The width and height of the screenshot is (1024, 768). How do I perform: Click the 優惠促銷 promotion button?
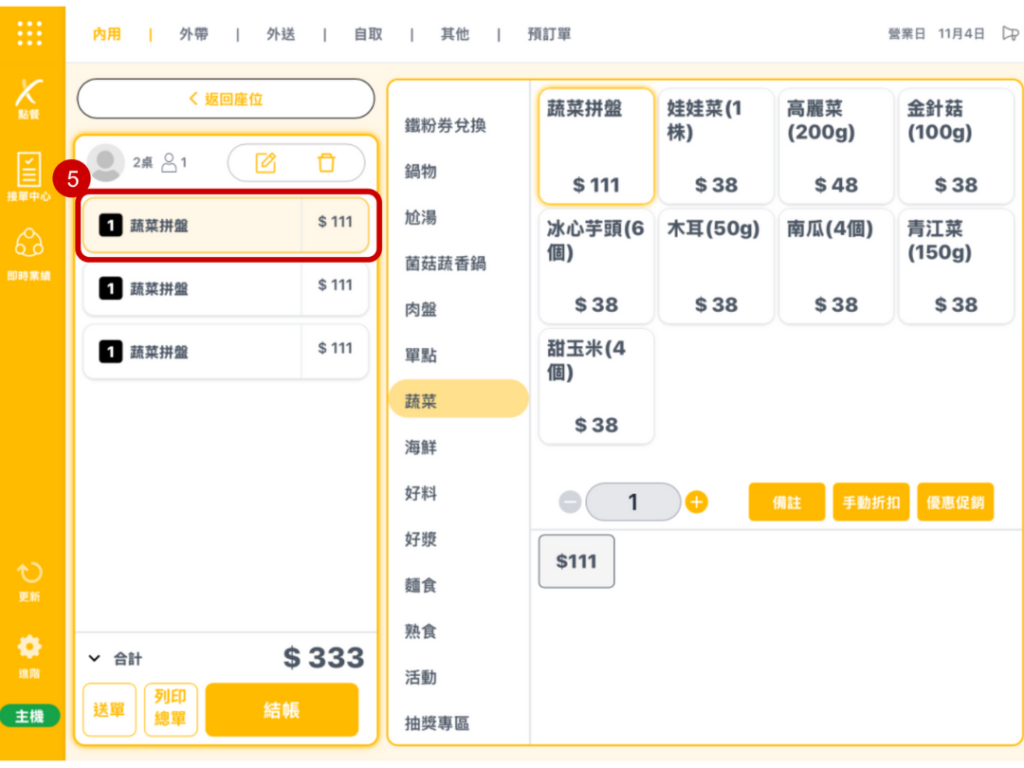(x=955, y=502)
